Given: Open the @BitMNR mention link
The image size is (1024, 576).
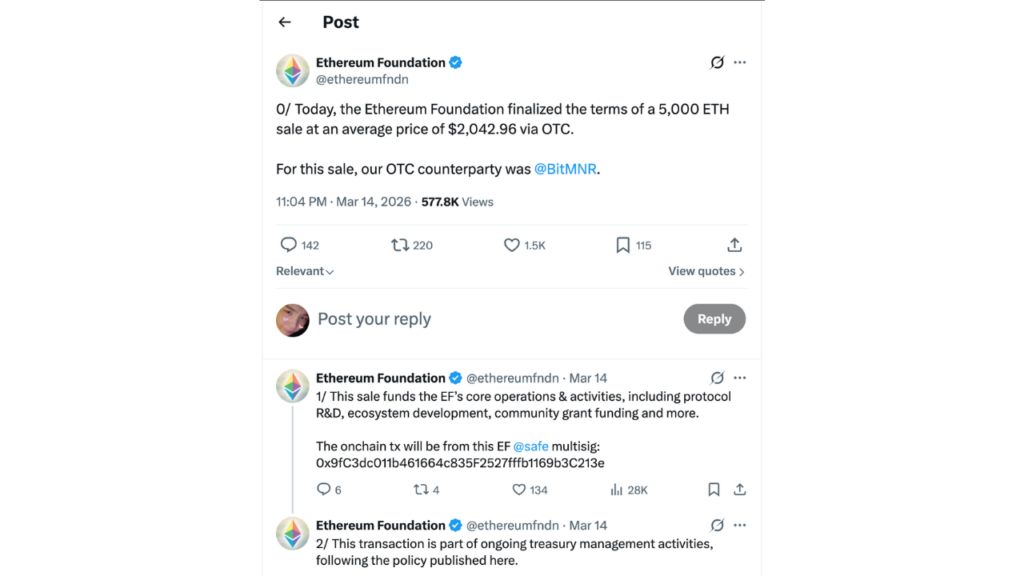Looking at the screenshot, I should (x=567, y=169).
